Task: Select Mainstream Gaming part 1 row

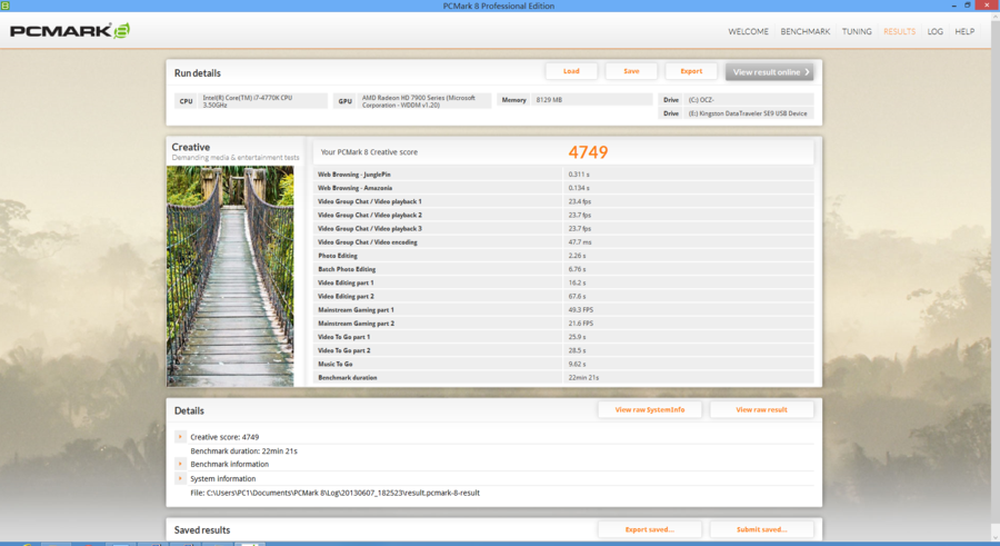Action: coord(564,309)
